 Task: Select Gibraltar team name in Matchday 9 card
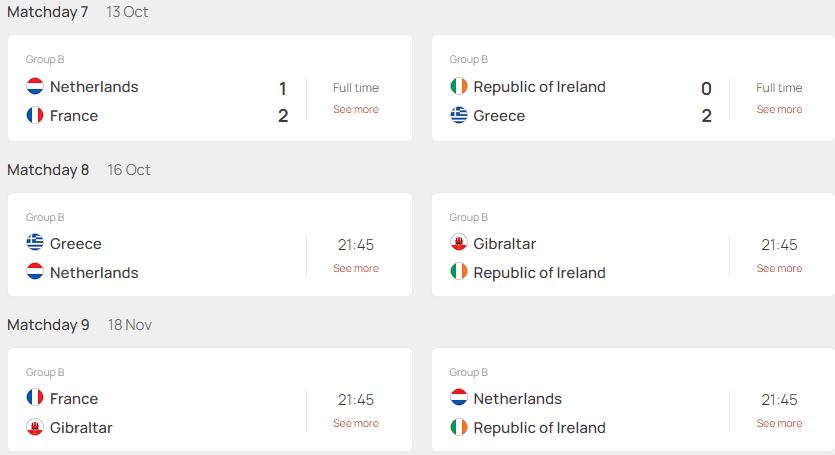point(81,428)
